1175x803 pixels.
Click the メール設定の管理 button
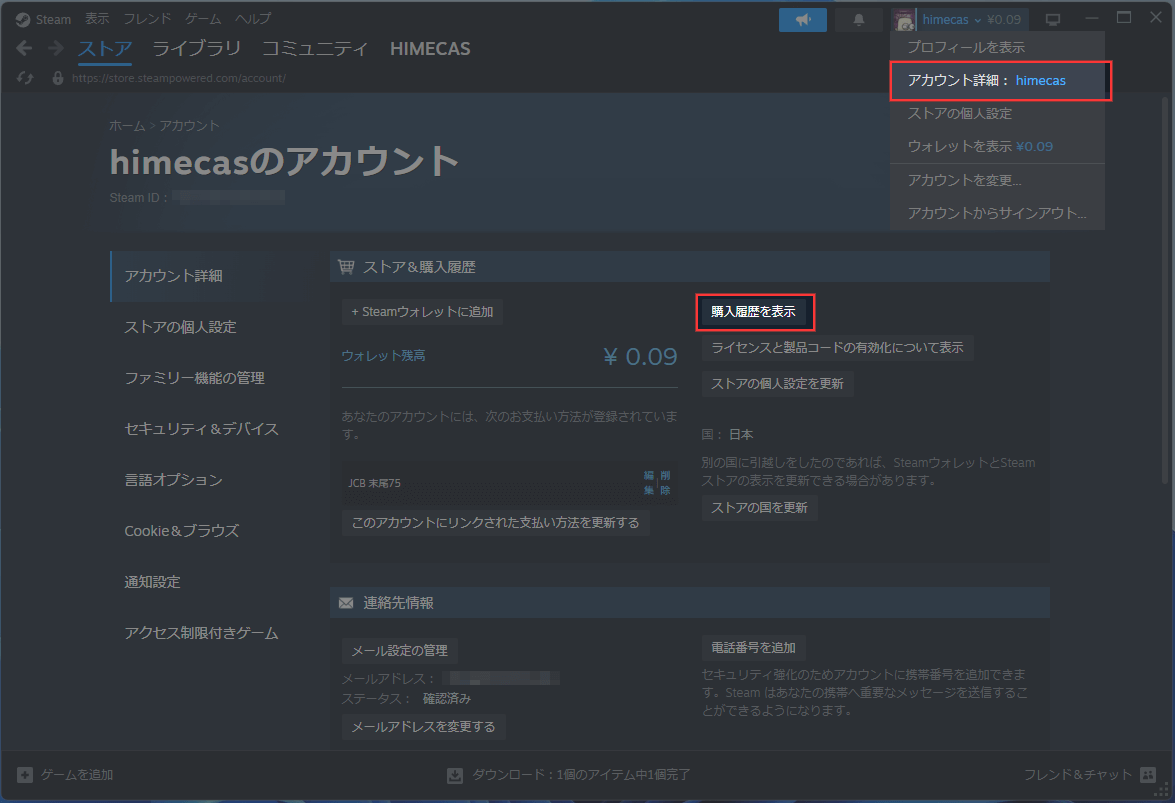(x=399, y=651)
